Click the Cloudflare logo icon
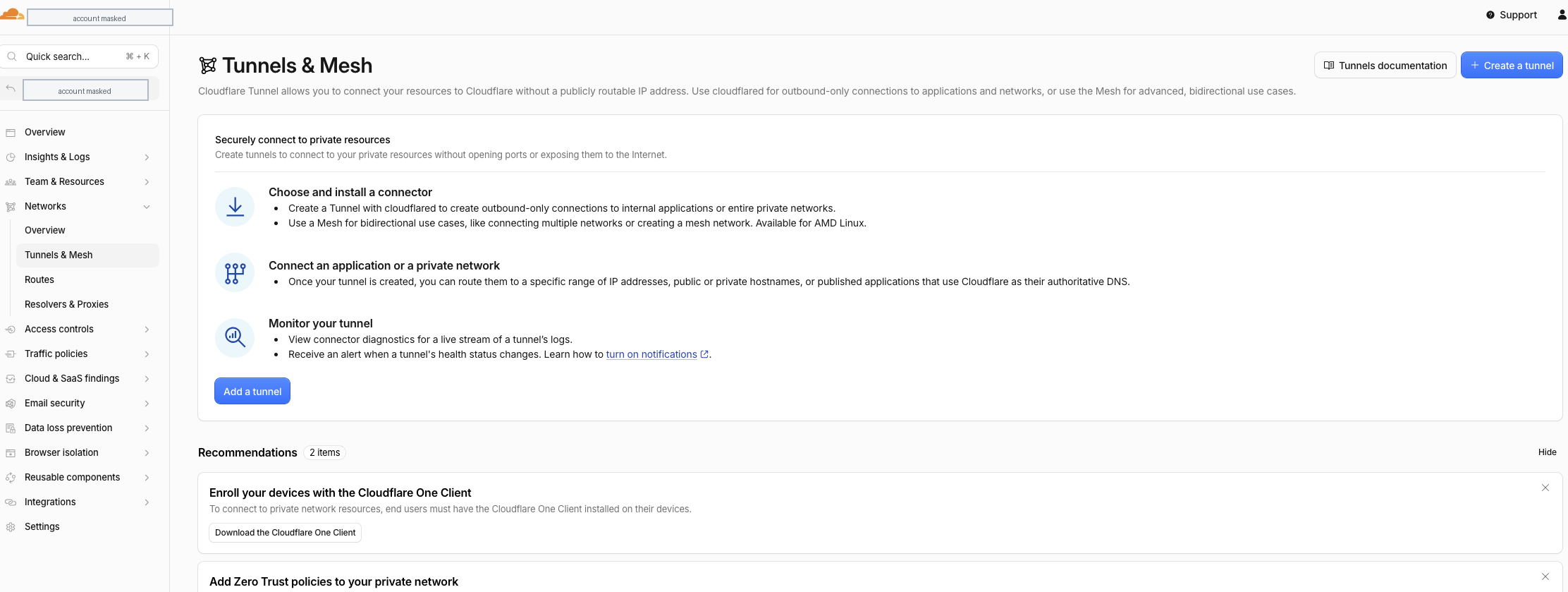Viewport: 1568px width, 592px height. point(11,14)
